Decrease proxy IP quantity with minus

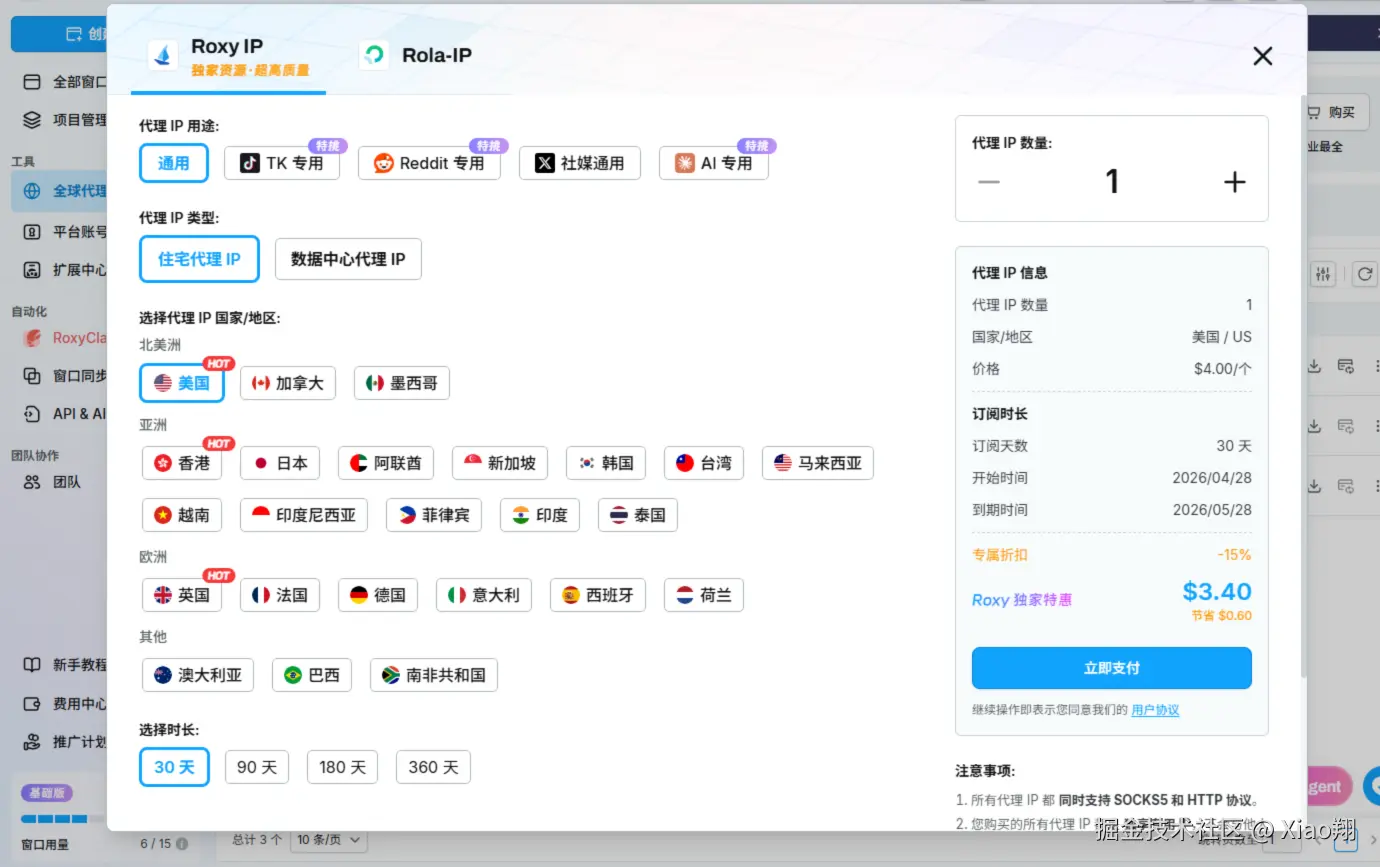click(x=989, y=182)
